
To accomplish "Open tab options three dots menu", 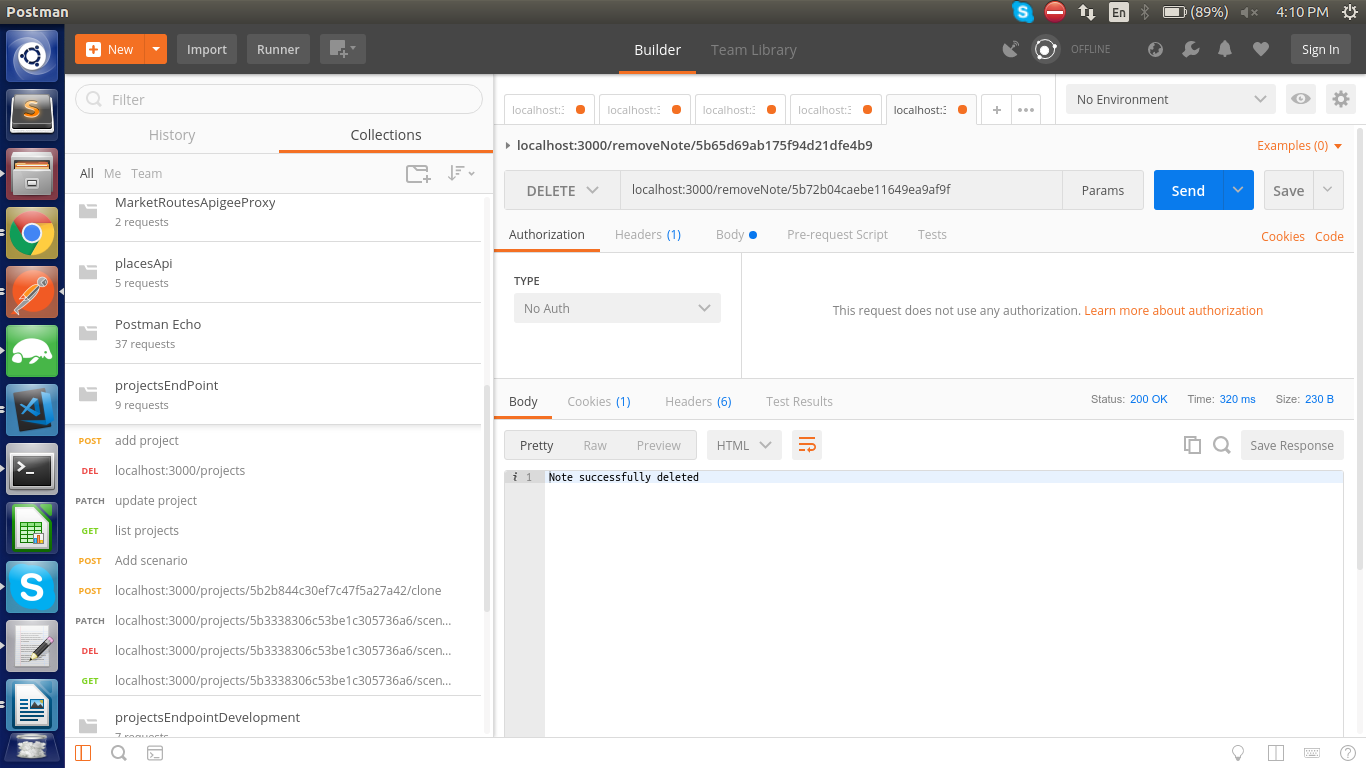I will 1026,110.
